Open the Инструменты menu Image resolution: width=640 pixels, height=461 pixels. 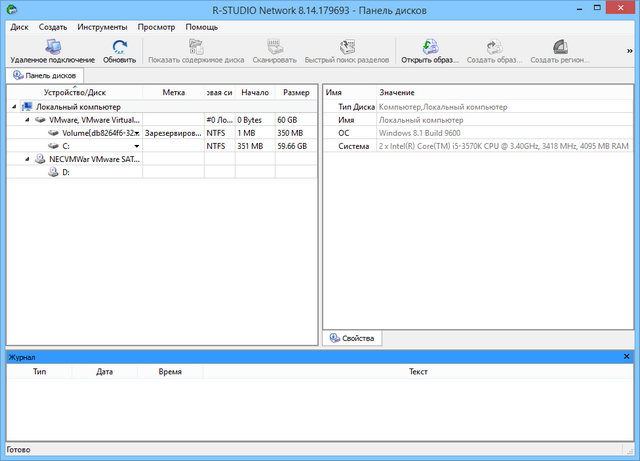101,27
